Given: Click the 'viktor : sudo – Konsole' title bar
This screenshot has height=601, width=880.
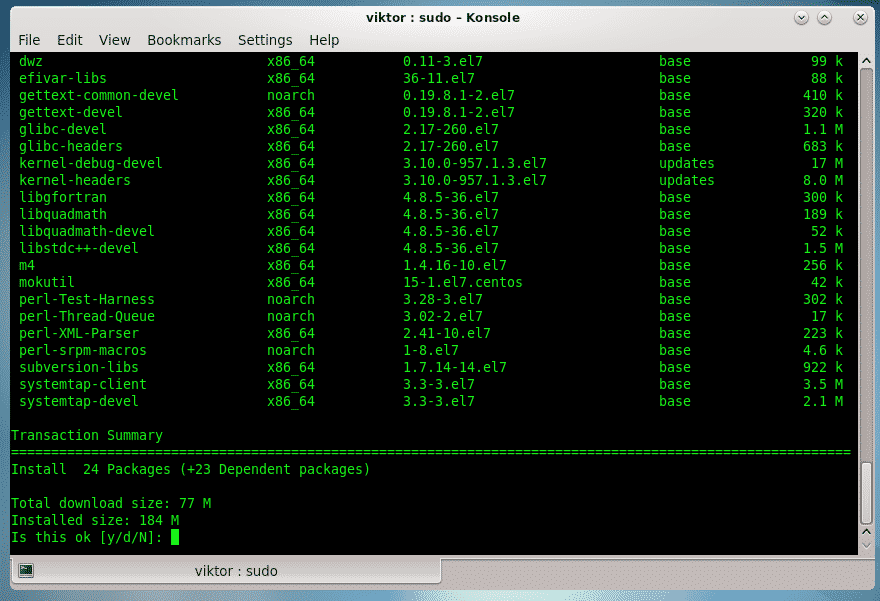Looking at the screenshot, I should [440, 18].
